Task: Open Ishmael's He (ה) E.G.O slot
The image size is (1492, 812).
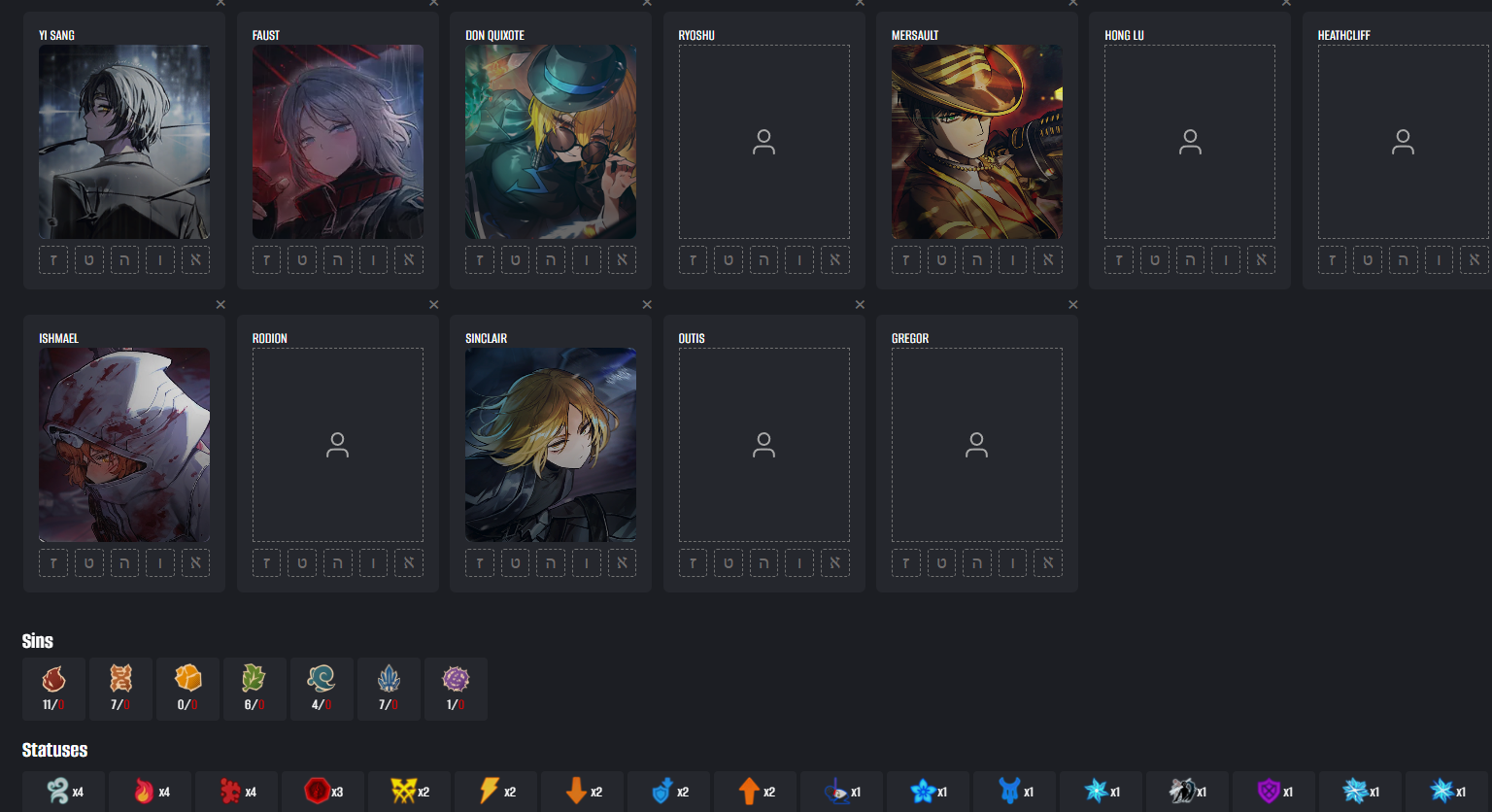Action: click(x=124, y=563)
